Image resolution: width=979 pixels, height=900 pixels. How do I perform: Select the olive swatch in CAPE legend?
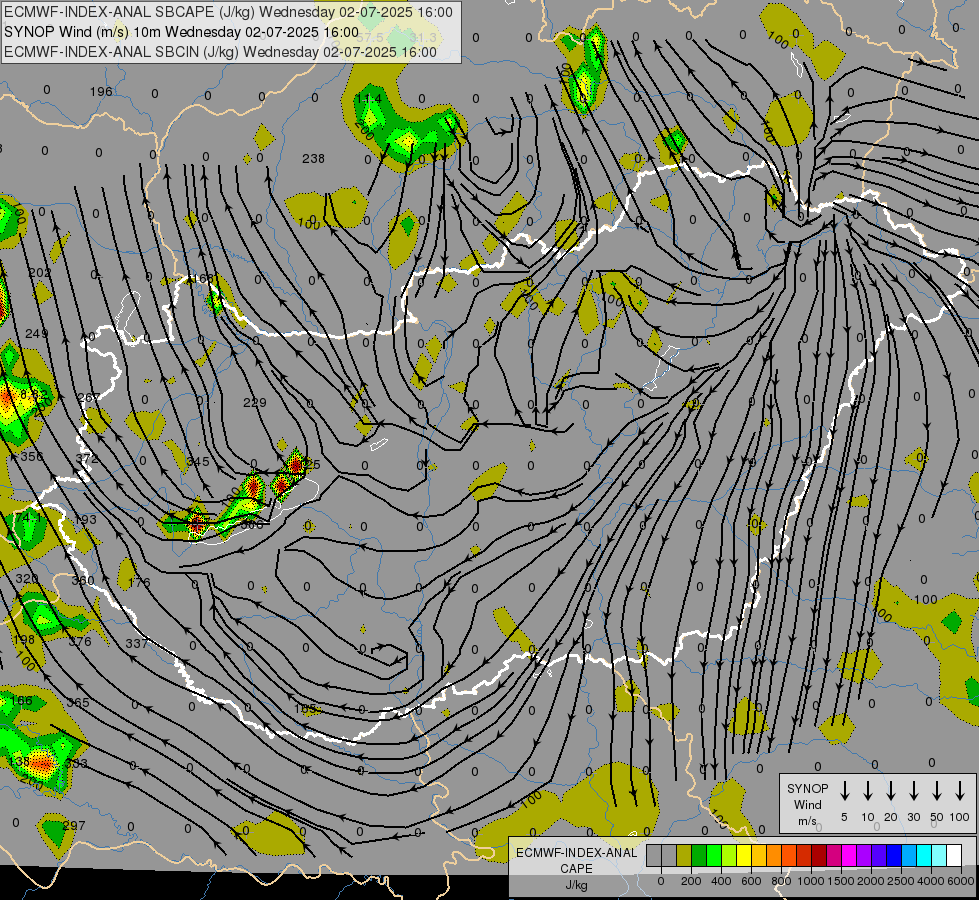click(x=684, y=856)
